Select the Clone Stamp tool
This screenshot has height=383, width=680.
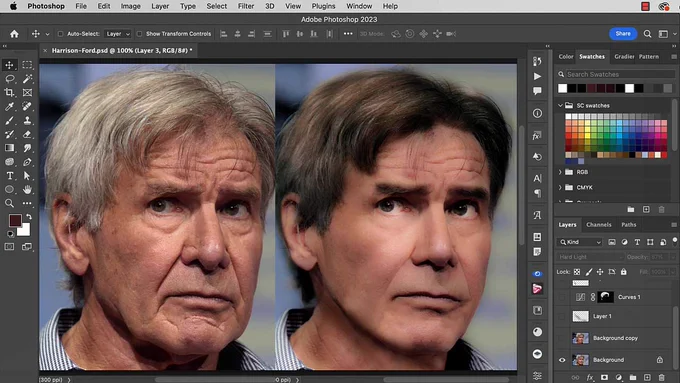pyautogui.click(x=27, y=120)
